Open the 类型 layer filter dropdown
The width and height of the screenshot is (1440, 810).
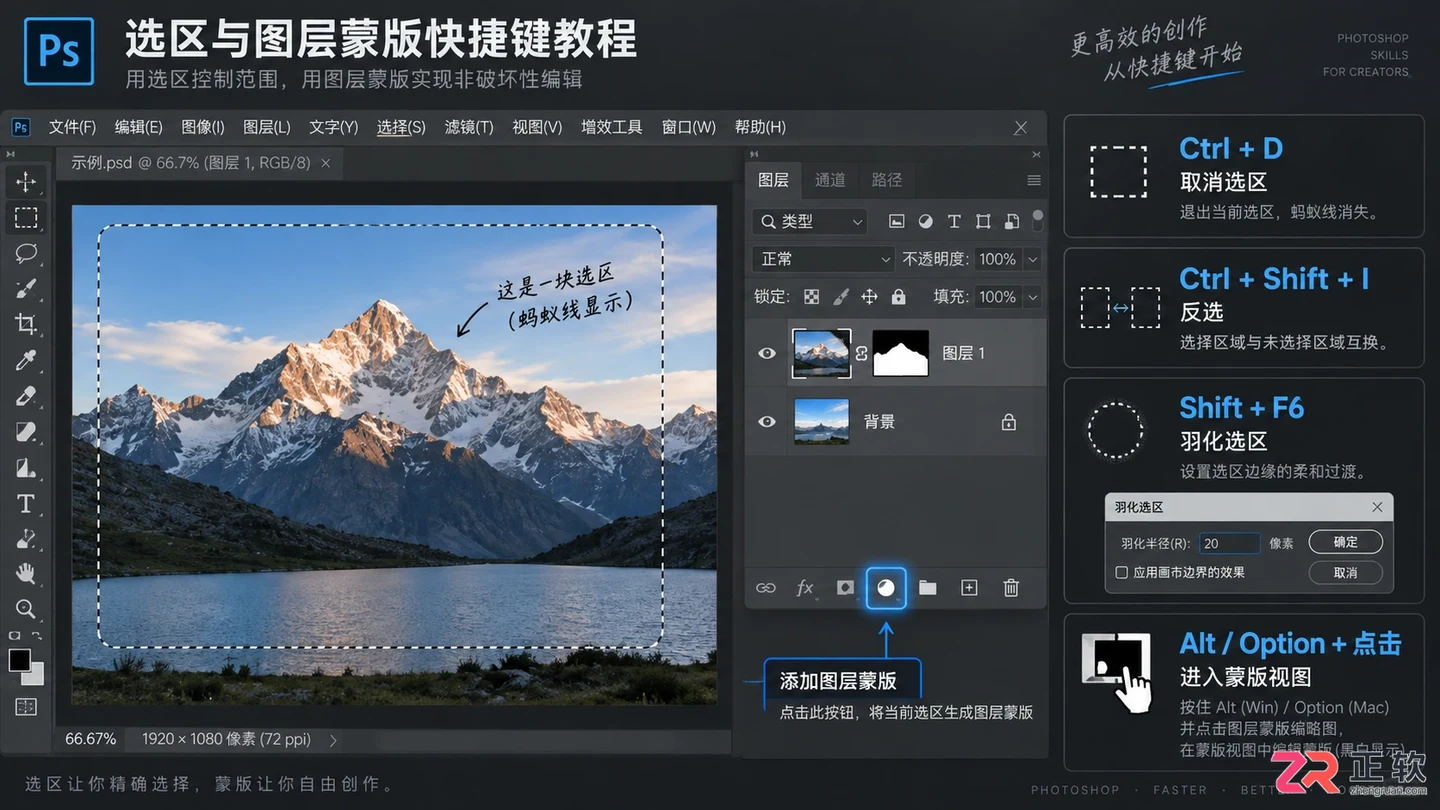[x=809, y=221]
